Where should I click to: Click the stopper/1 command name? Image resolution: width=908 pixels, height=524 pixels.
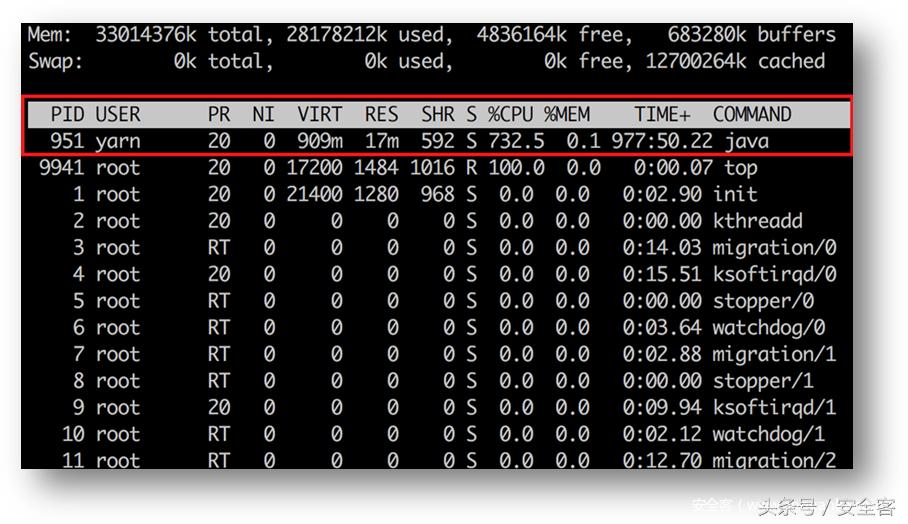(x=763, y=382)
